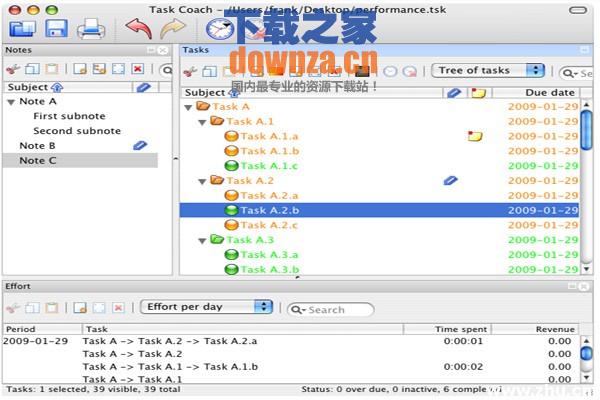Collapse Task A.3 disclosure triangle
This screenshot has width=600, height=400.
(202, 241)
